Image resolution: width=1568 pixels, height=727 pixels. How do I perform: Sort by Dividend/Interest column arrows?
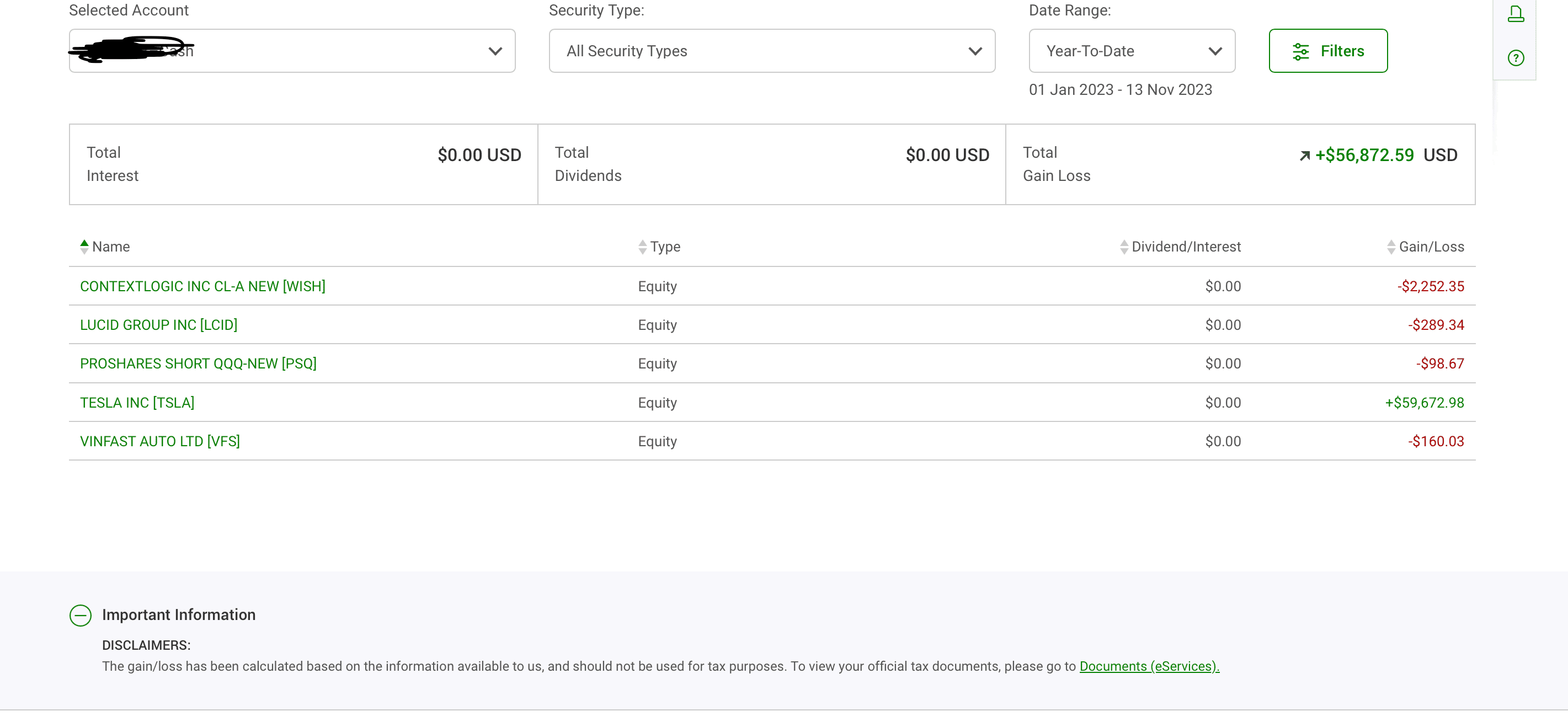pos(1124,247)
